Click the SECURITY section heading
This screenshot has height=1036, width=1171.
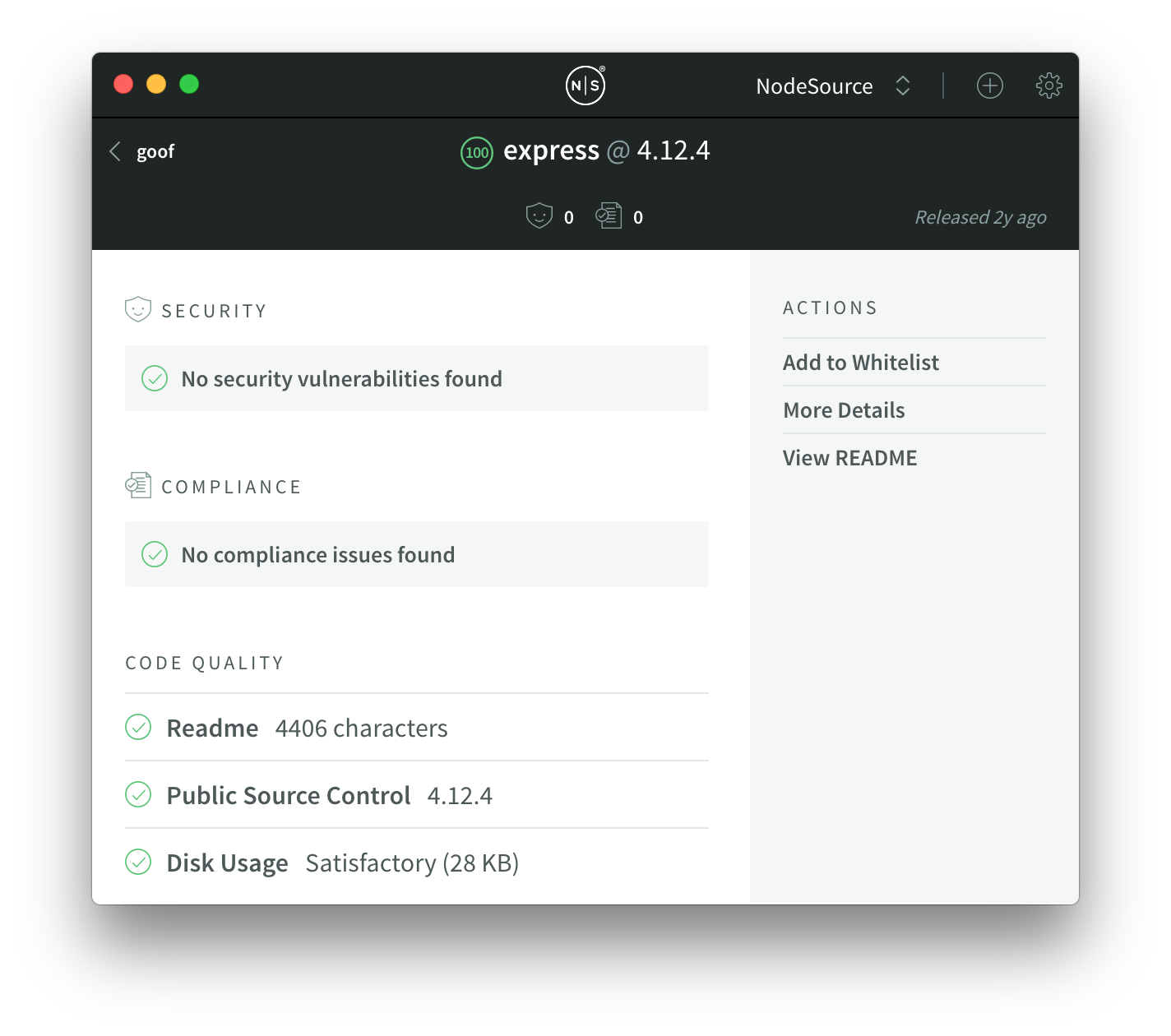coord(214,311)
